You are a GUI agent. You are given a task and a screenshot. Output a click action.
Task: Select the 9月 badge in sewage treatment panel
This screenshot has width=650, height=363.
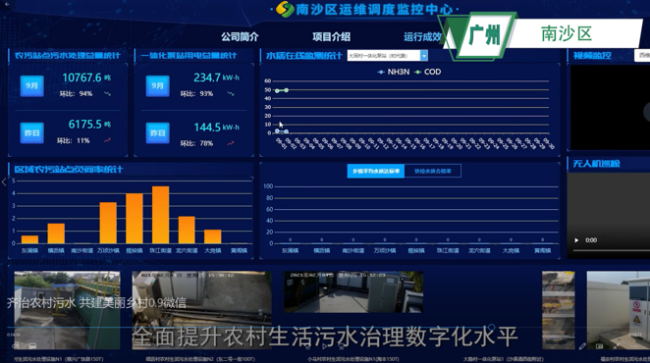click(x=32, y=86)
